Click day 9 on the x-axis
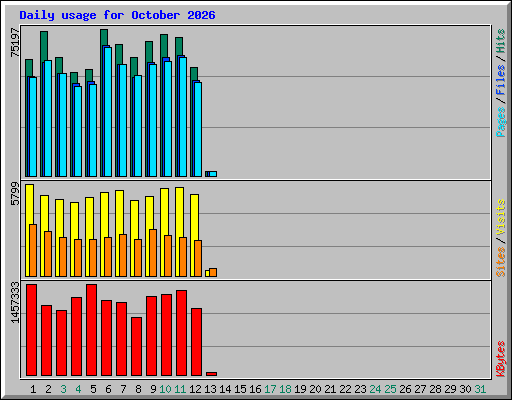The width and height of the screenshot is (512, 400). (x=153, y=389)
